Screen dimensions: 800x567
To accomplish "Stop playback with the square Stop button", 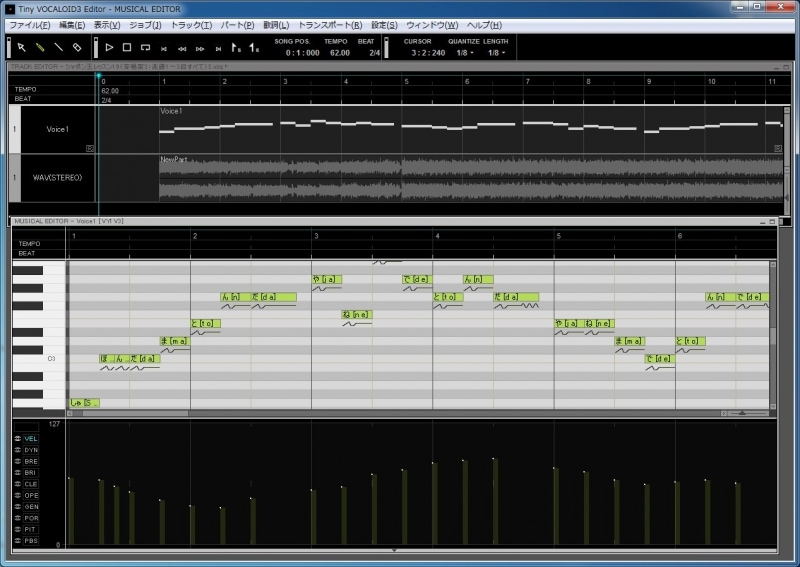I will click(x=127, y=47).
